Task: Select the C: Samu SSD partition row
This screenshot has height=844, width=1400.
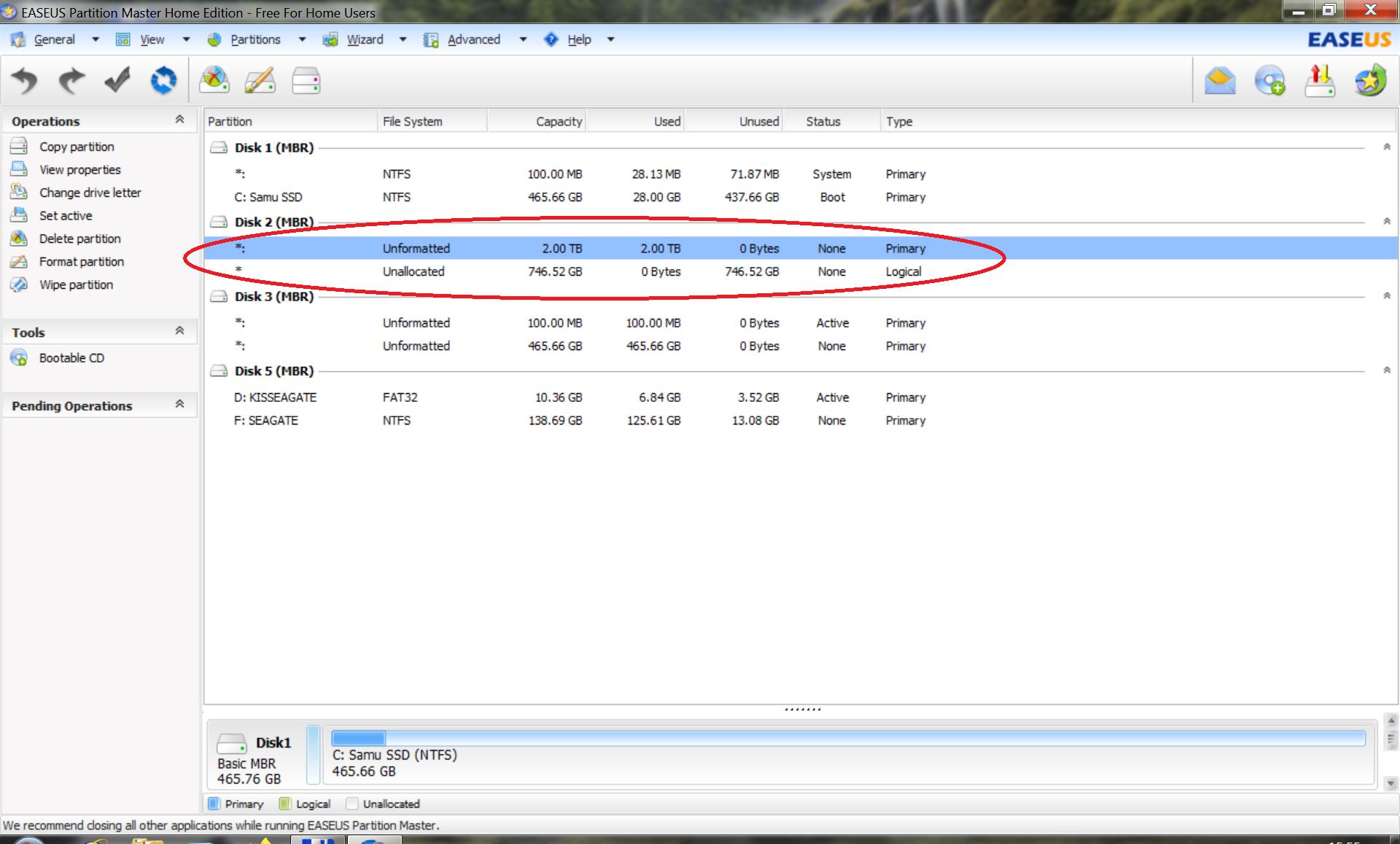Action: coord(801,197)
